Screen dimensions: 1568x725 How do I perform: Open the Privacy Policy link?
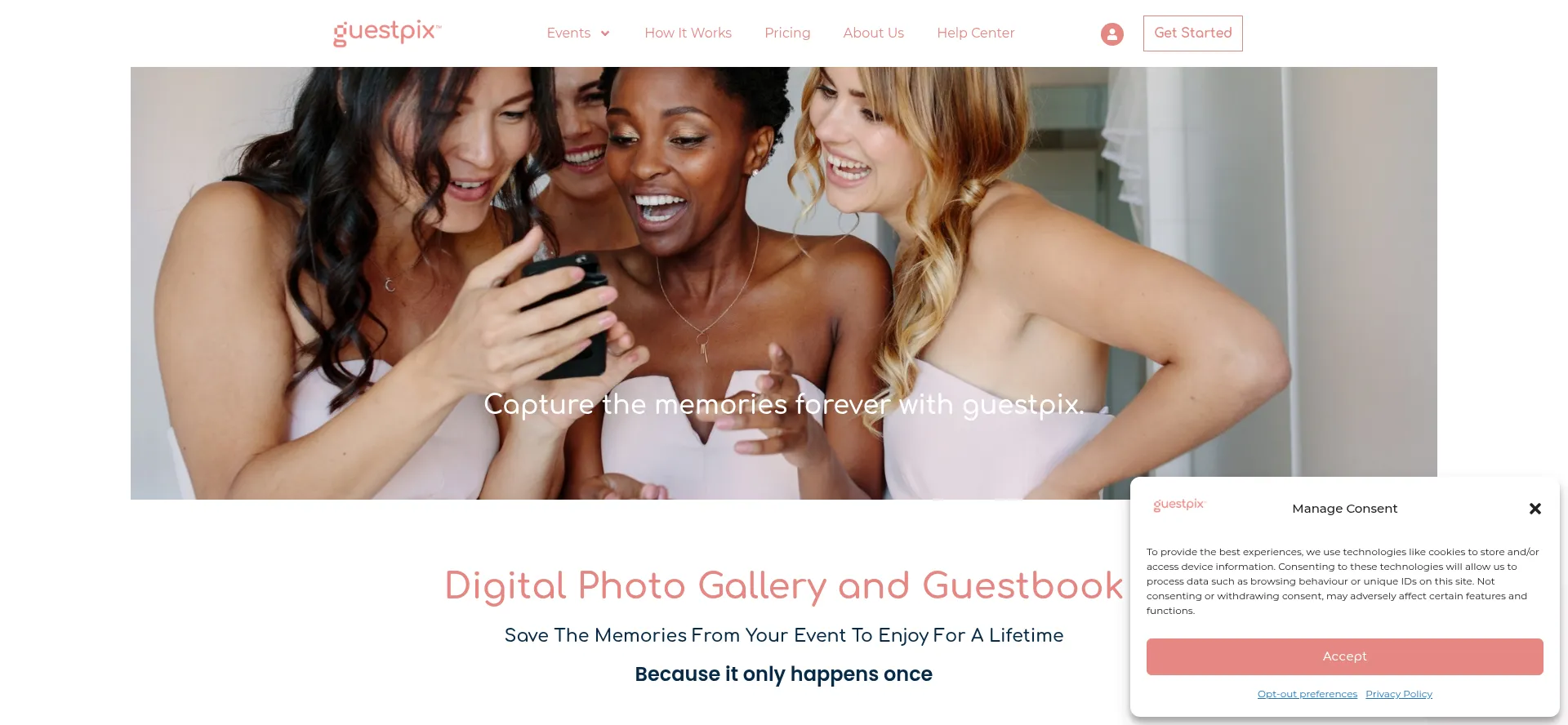pos(1398,694)
